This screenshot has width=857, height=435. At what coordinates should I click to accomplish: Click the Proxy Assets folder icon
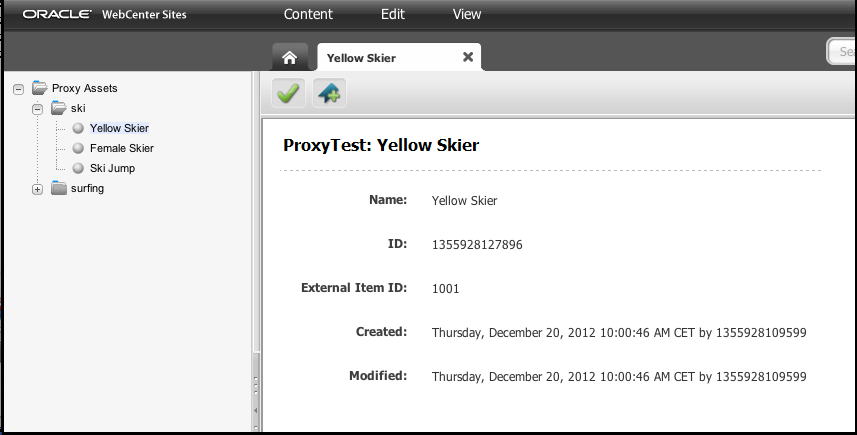pyautogui.click(x=39, y=87)
